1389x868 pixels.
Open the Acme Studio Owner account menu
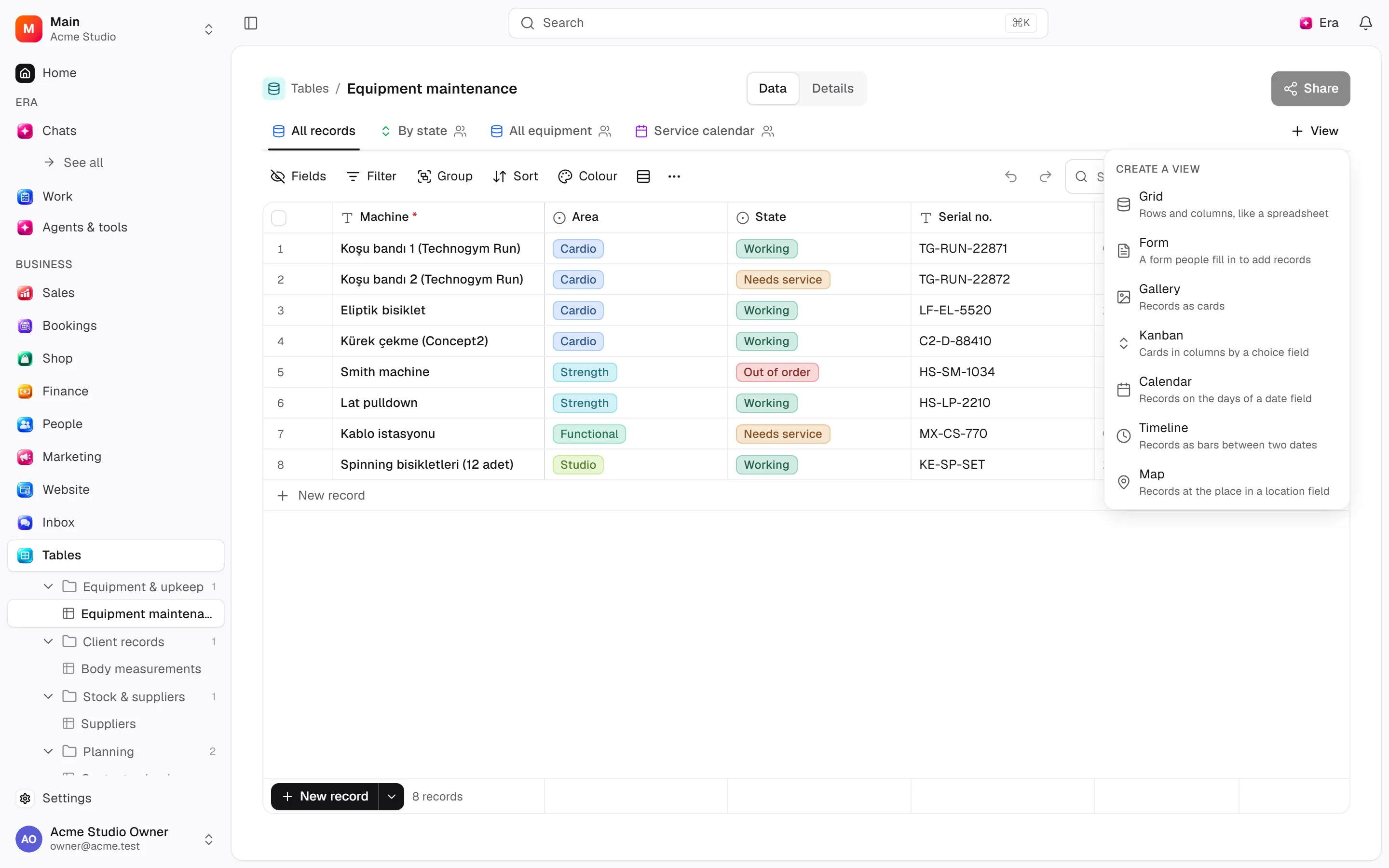115,839
